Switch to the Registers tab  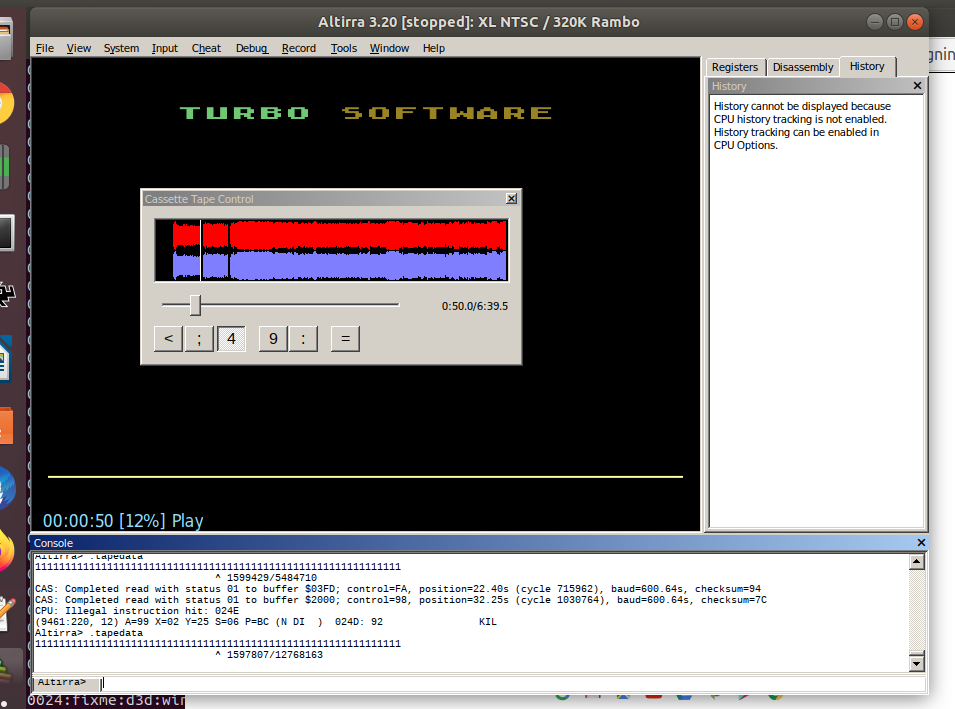point(735,67)
